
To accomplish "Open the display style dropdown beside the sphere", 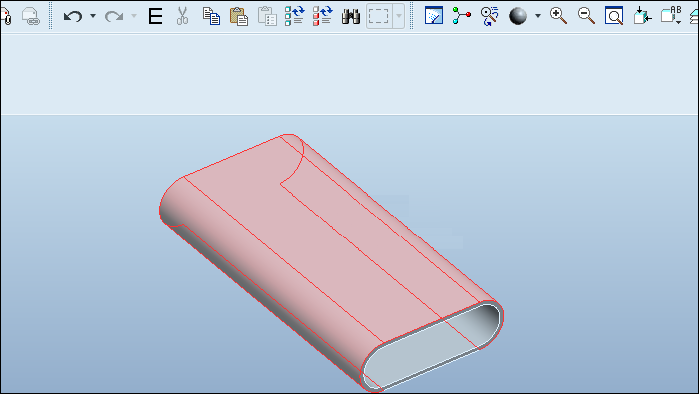I will pyautogui.click(x=538, y=16).
